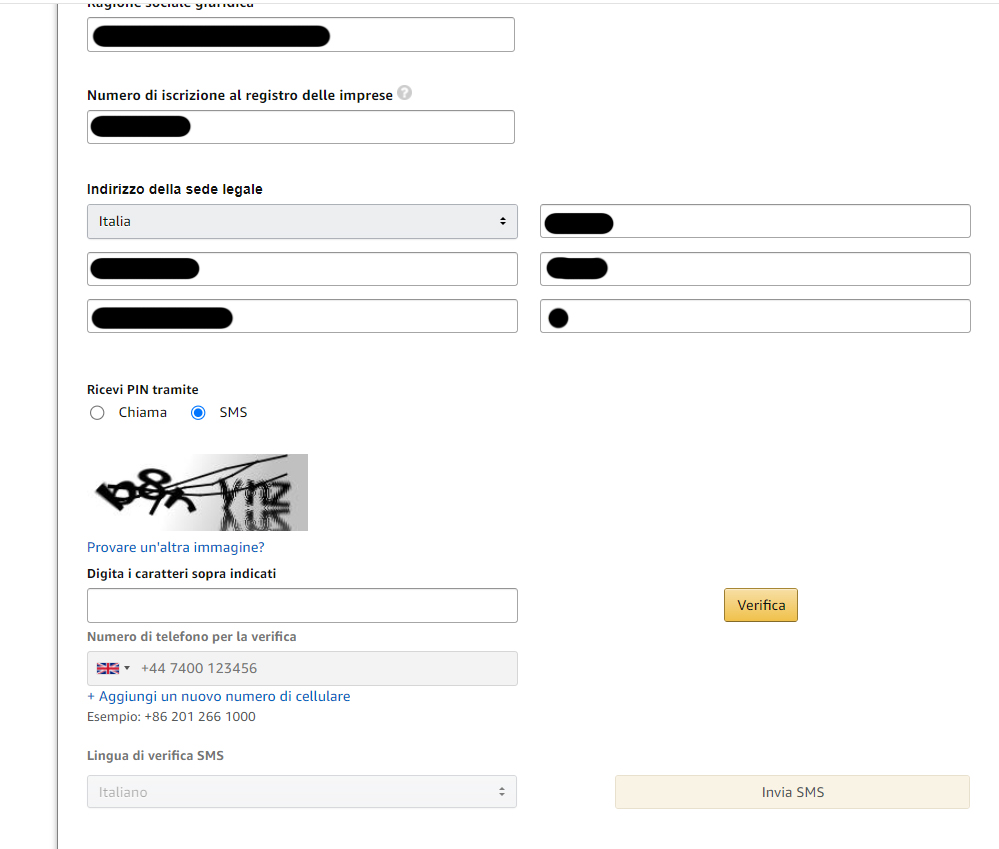Click the phone number verification field
Viewport: 999px width, 849px height.
pos(325,668)
